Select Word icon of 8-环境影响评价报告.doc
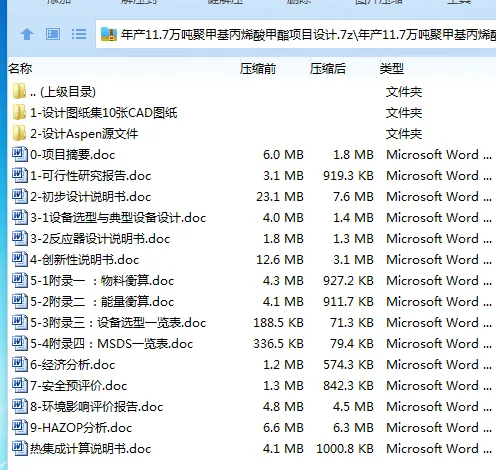 point(20,406)
